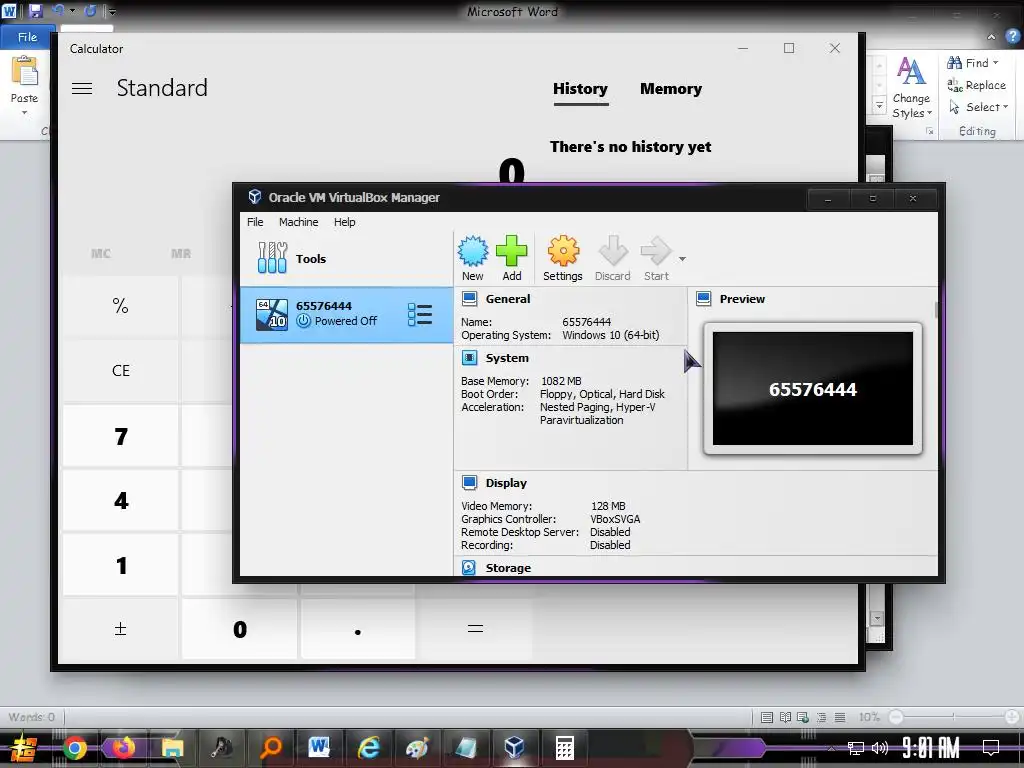Show hidden system tray icons chevron
The width and height of the screenshot is (1024, 768).
coord(831,748)
